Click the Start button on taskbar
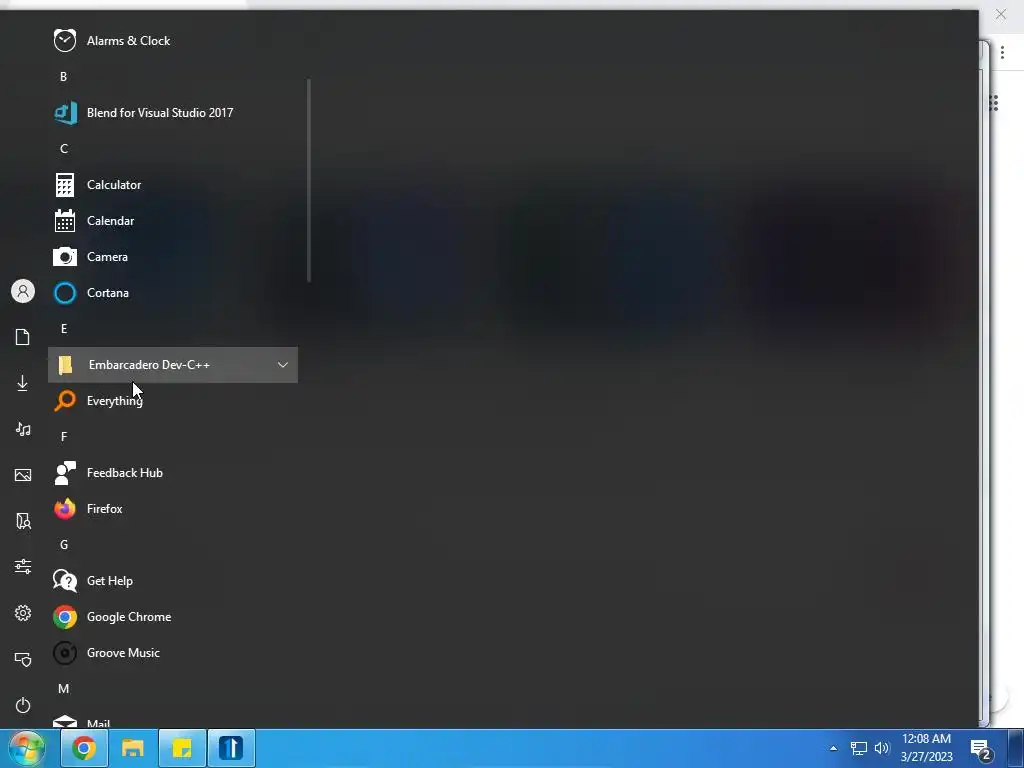This screenshot has height=768, width=1024. 27,748
